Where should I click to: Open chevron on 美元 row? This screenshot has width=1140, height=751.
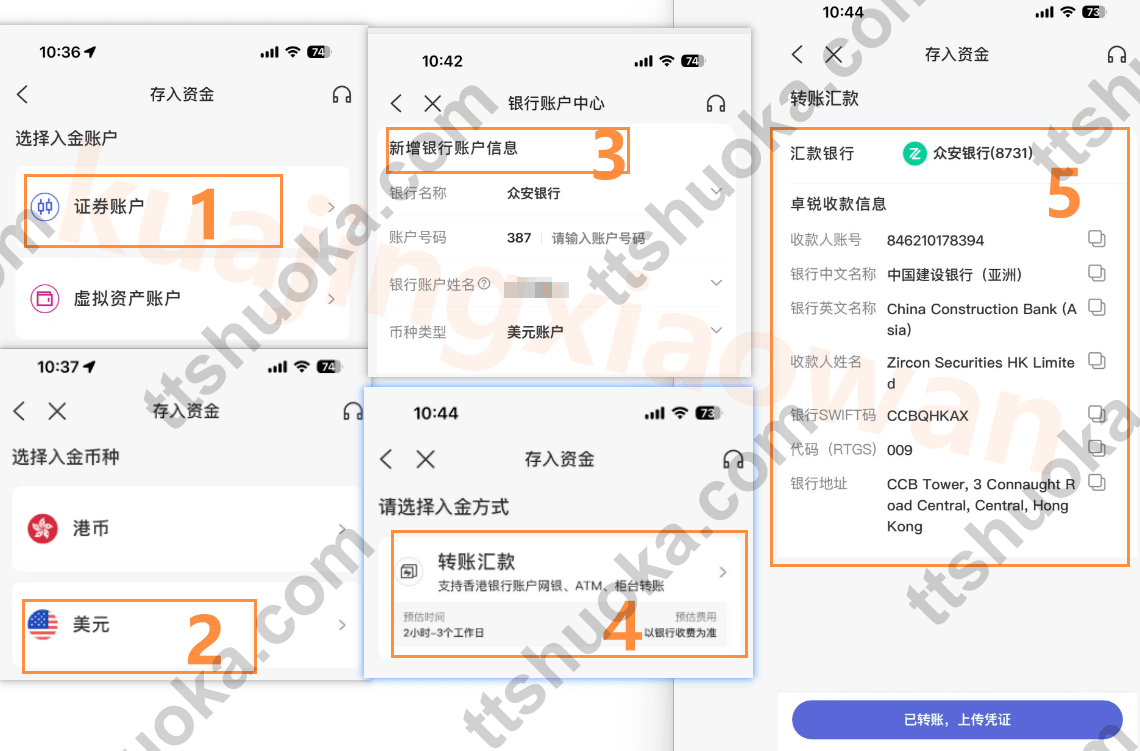coord(342,625)
